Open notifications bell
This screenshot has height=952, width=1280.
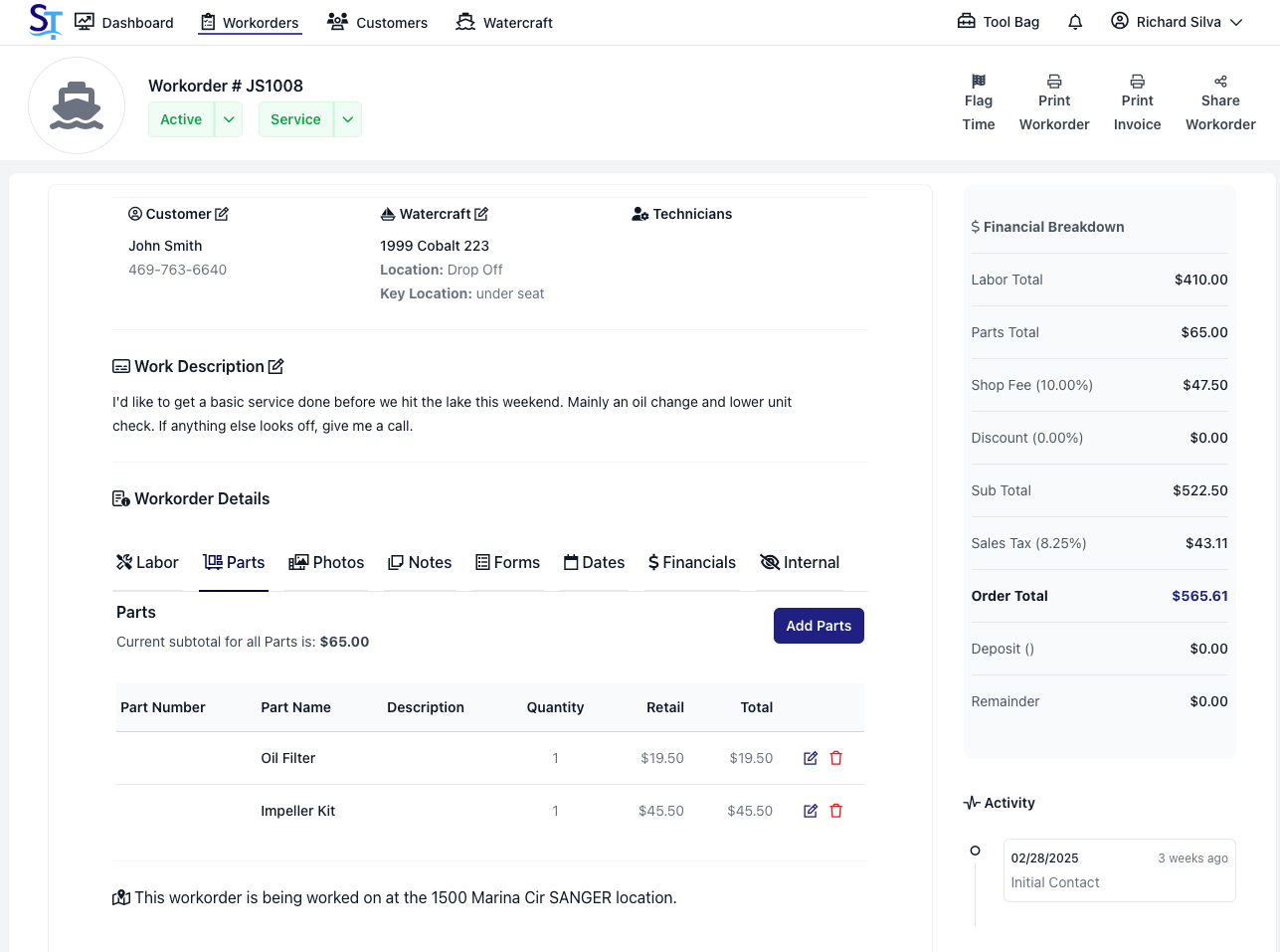click(x=1075, y=22)
